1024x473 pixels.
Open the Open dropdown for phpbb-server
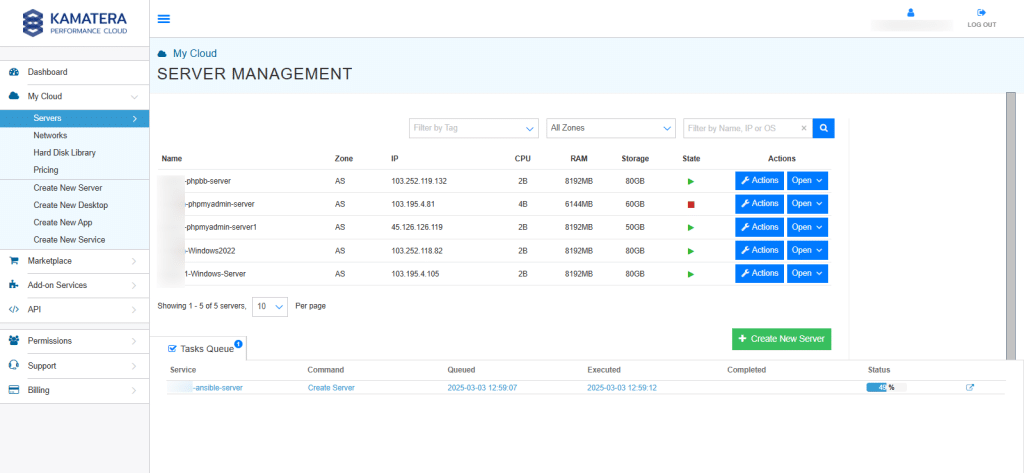pos(807,180)
